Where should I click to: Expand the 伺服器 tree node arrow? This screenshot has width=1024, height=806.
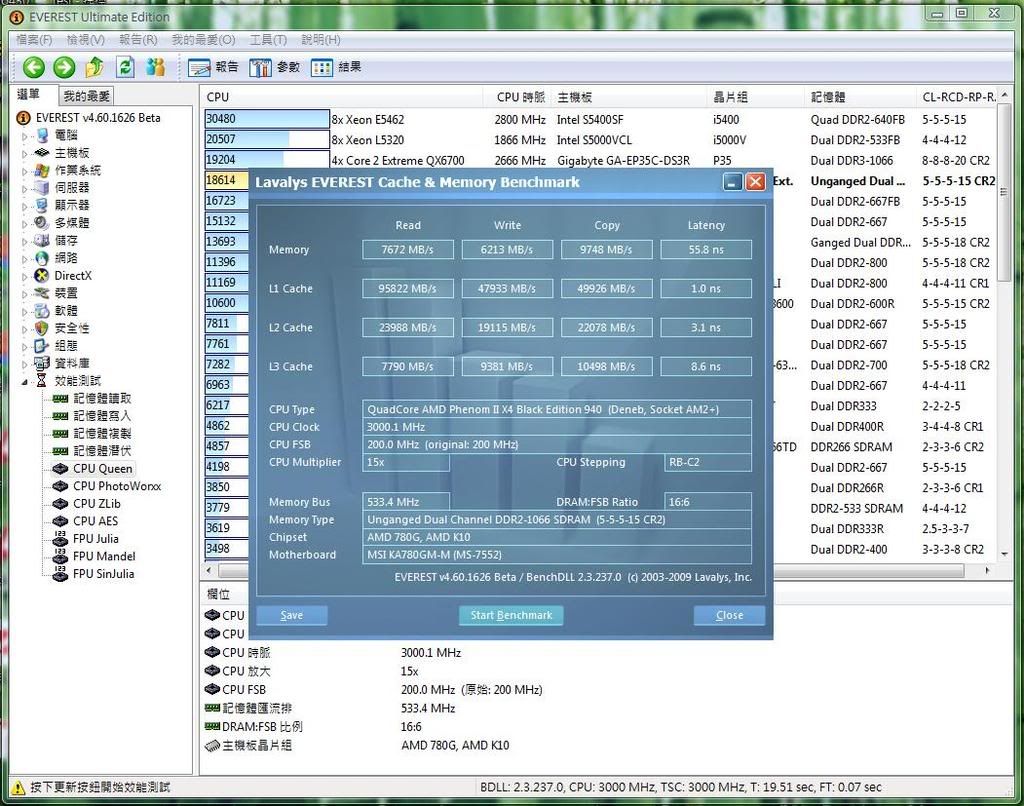pos(25,189)
